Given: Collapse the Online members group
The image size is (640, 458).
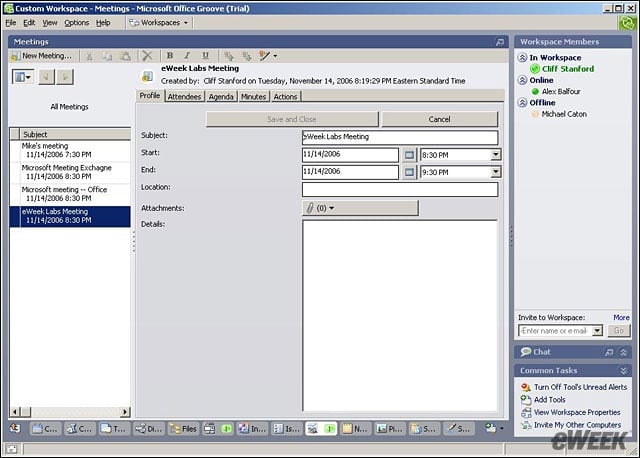Looking at the screenshot, I should (522, 80).
